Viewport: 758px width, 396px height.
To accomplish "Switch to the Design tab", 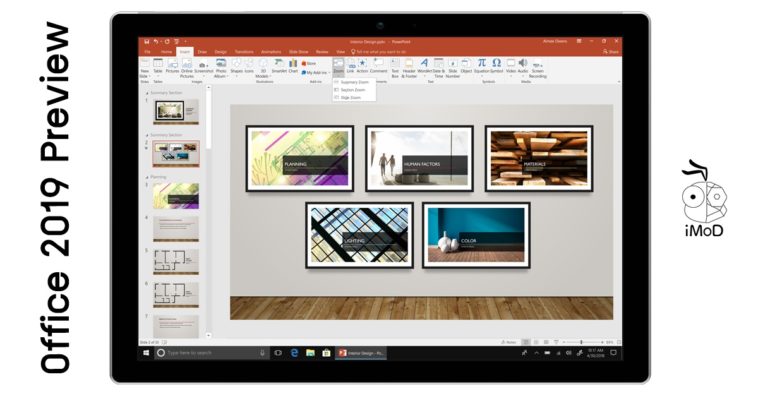I will [220, 52].
